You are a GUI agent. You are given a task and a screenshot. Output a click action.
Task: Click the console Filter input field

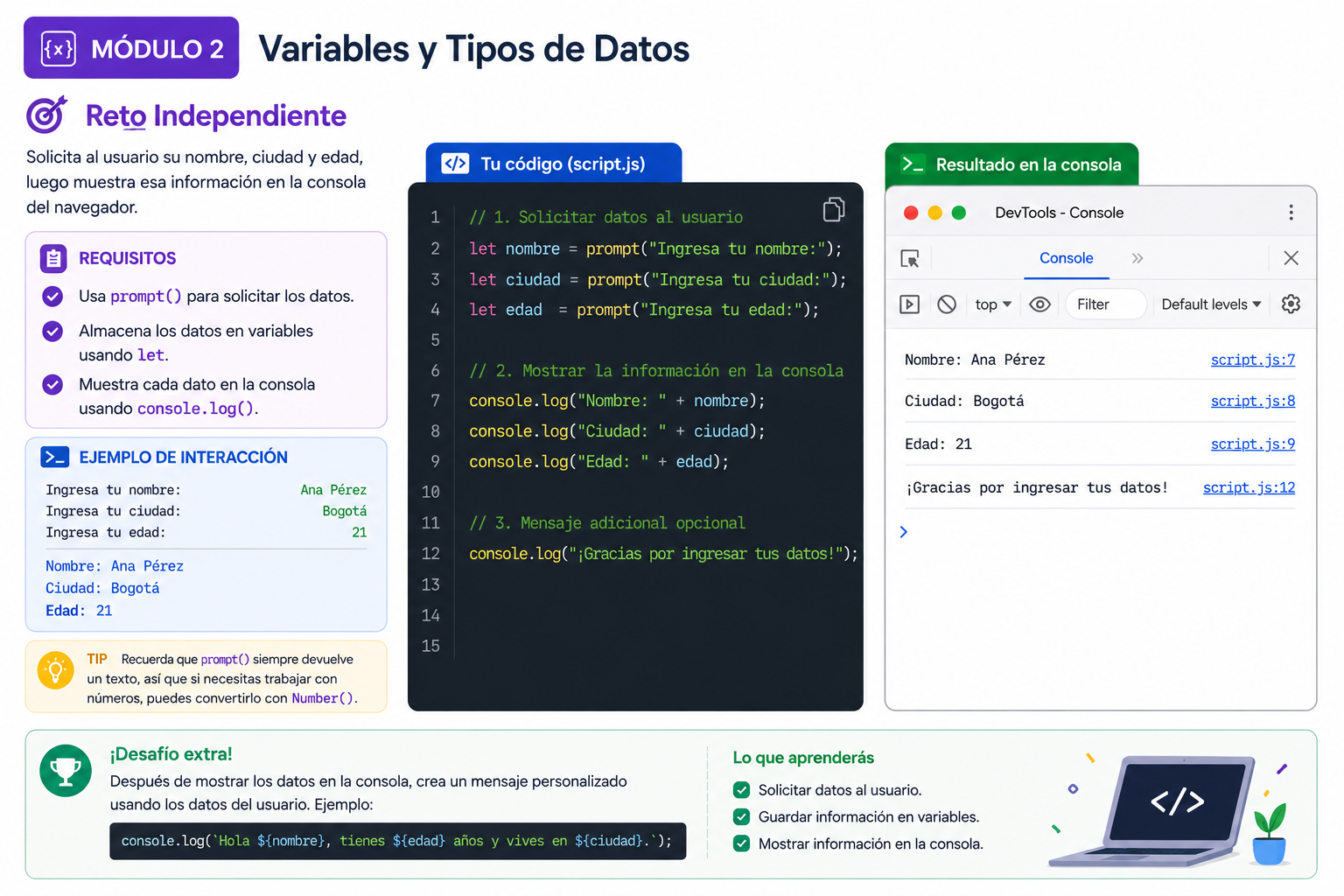(x=1106, y=304)
